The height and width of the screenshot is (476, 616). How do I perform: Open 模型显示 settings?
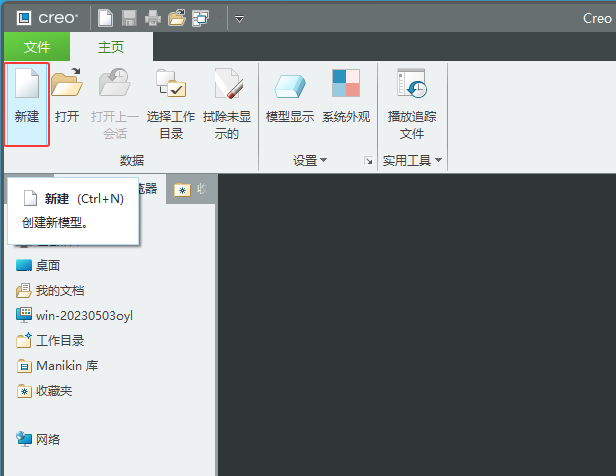(x=290, y=96)
